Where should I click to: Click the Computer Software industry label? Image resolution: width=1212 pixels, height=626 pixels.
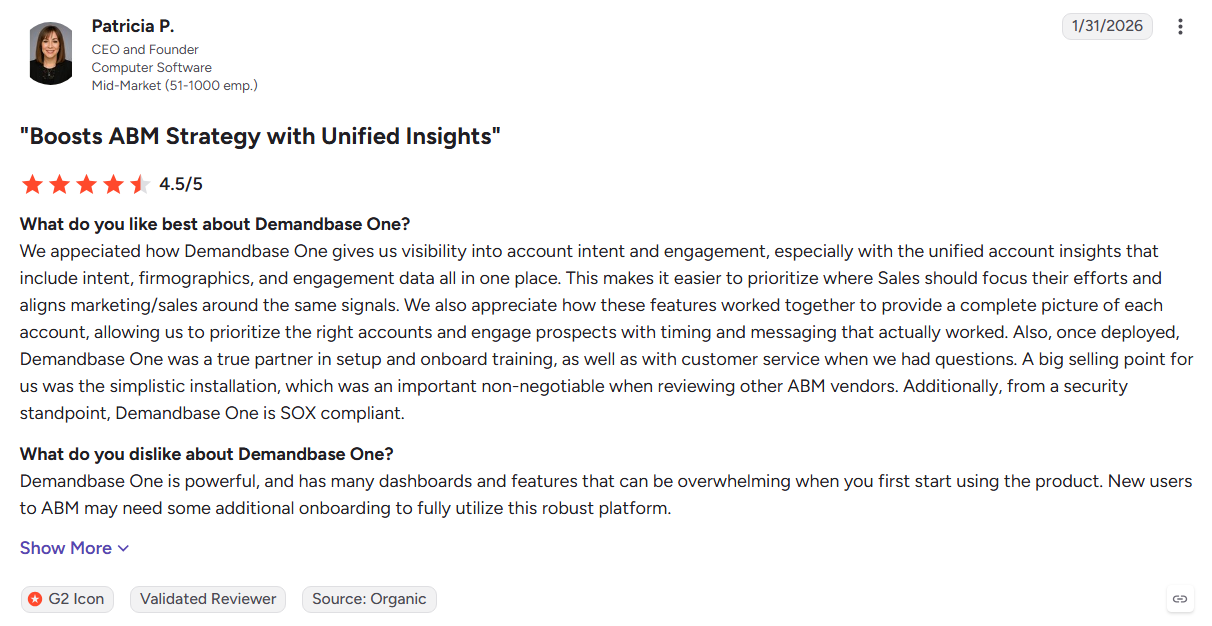click(152, 68)
